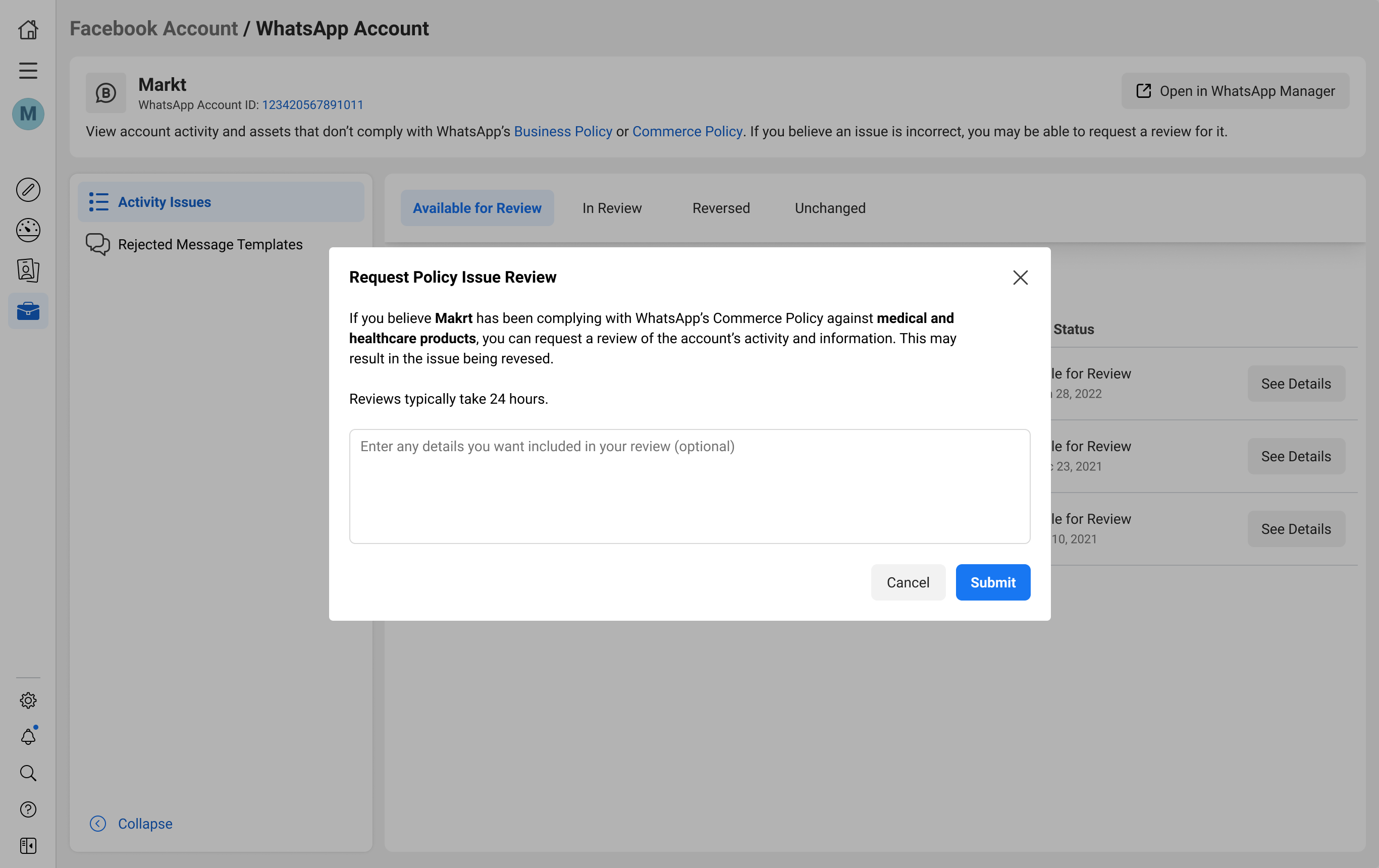Select the blue briefcase sidebar icon

pos(28,311)
